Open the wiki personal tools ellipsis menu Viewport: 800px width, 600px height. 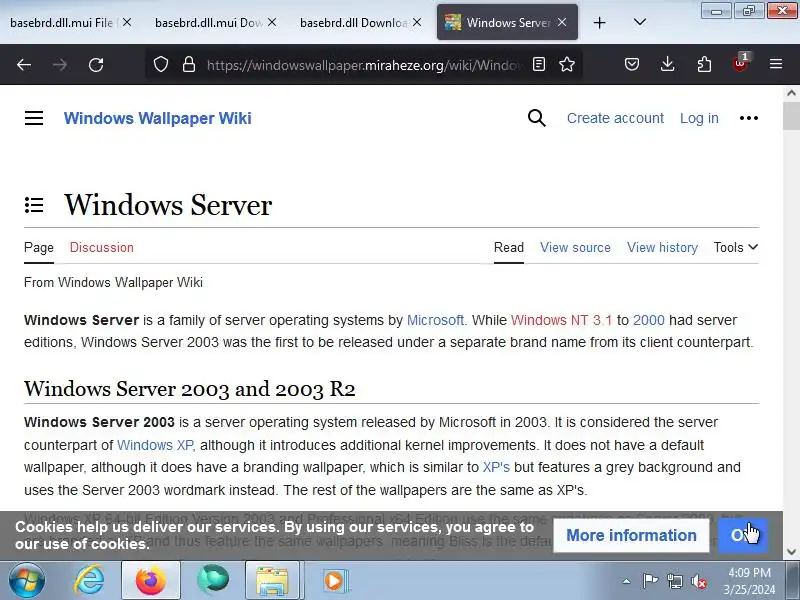pyautogui.click(x=748, y=118)
